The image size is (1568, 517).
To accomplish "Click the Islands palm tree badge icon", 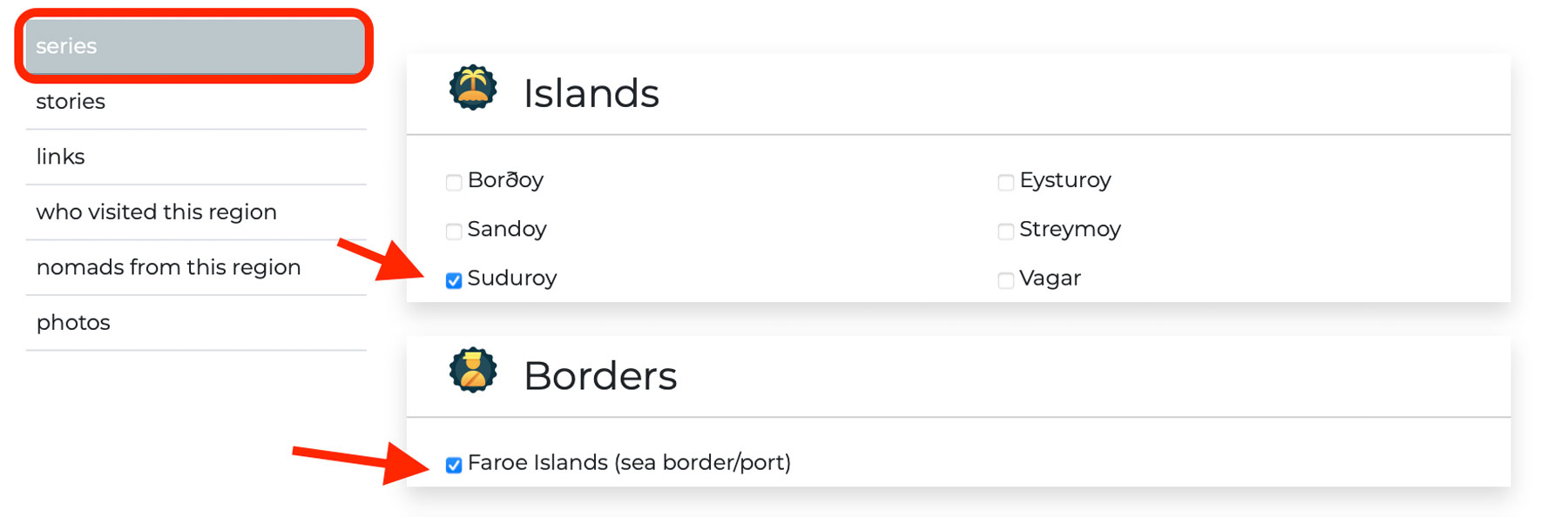I will coord(473,88).
